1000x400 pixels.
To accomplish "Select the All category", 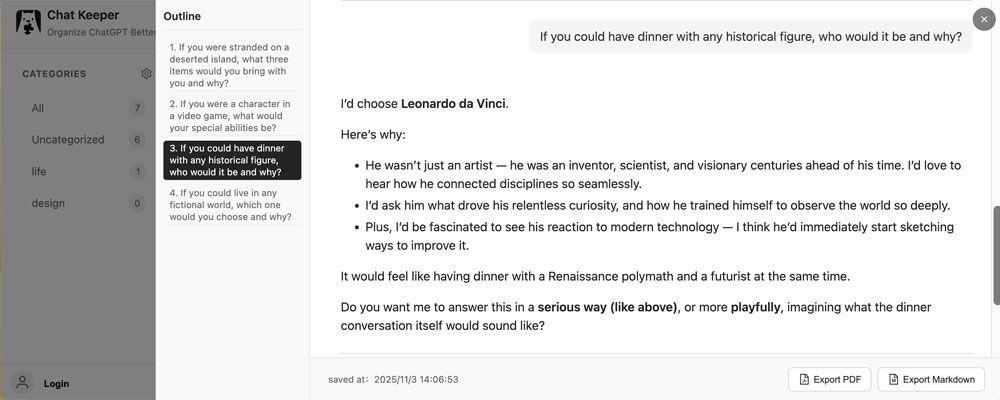I will tap(38, 108).
